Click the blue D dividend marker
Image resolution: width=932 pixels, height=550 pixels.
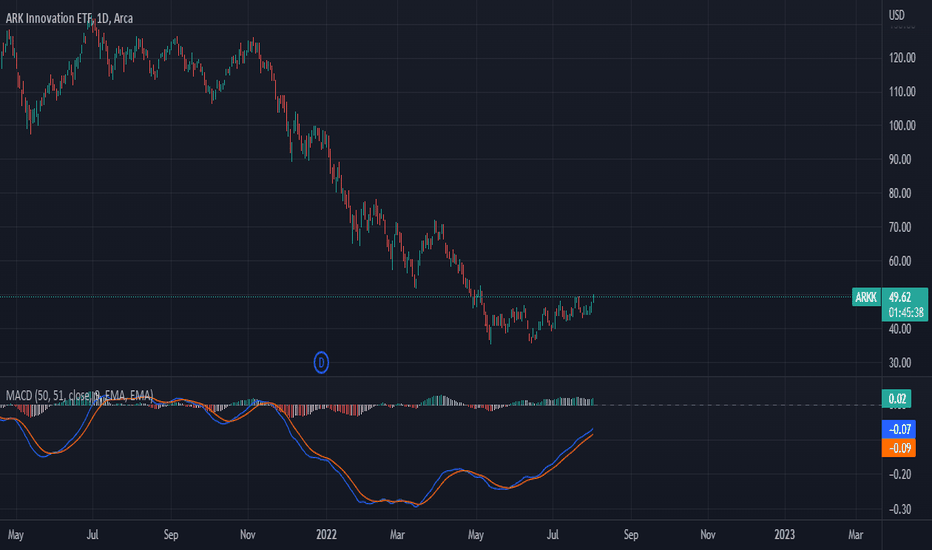[321, 362]
